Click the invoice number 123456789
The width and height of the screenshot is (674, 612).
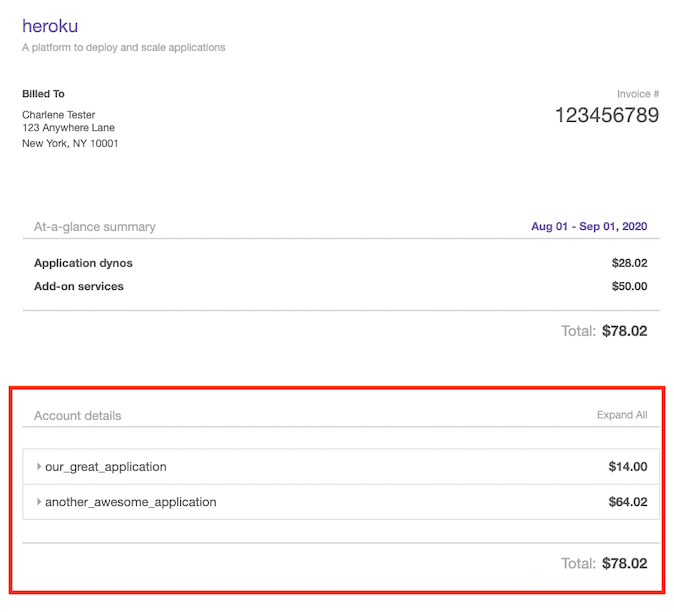click(x=606, y=115)
